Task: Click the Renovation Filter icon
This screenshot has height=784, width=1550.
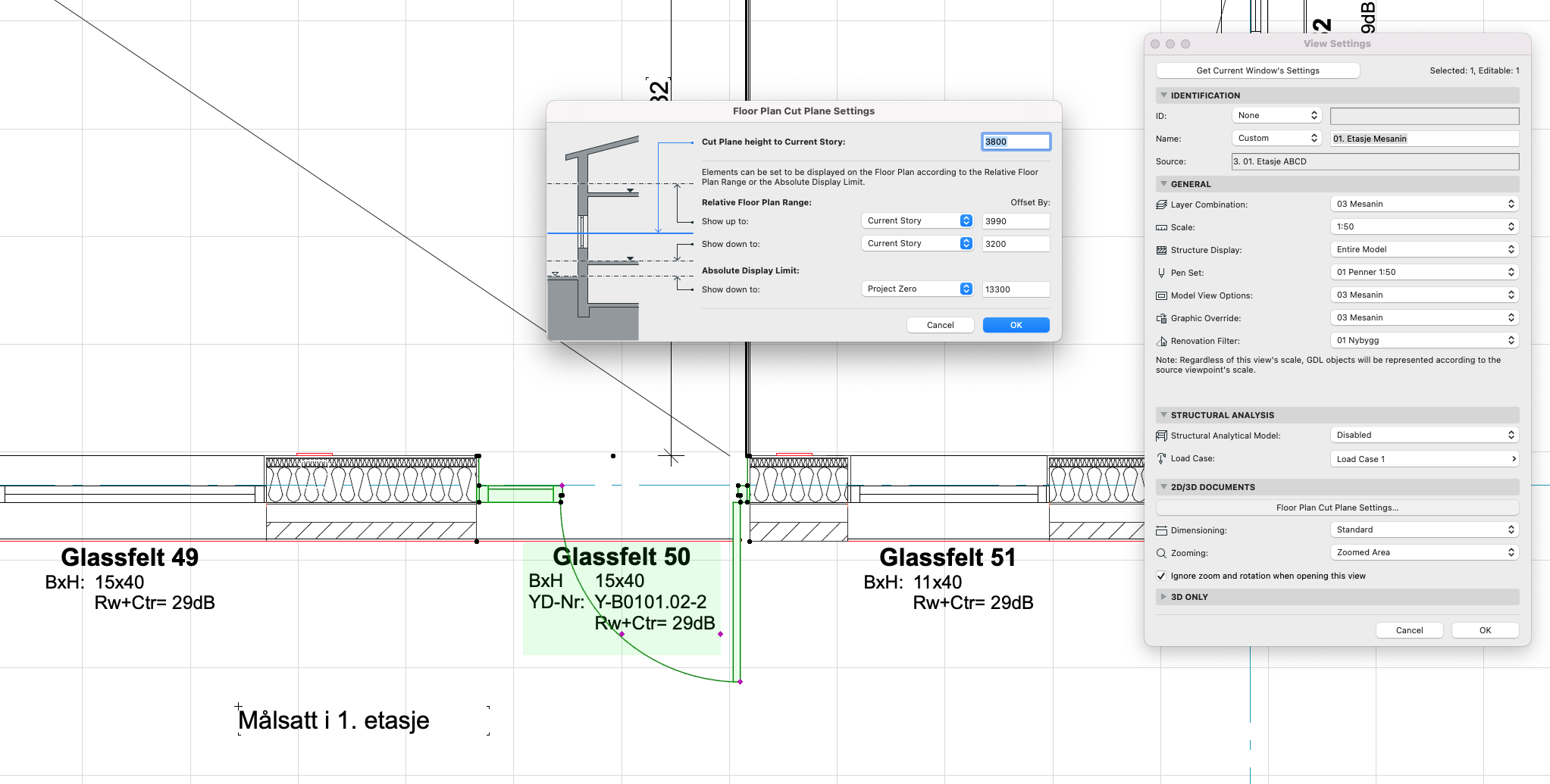Action: 1161,341
